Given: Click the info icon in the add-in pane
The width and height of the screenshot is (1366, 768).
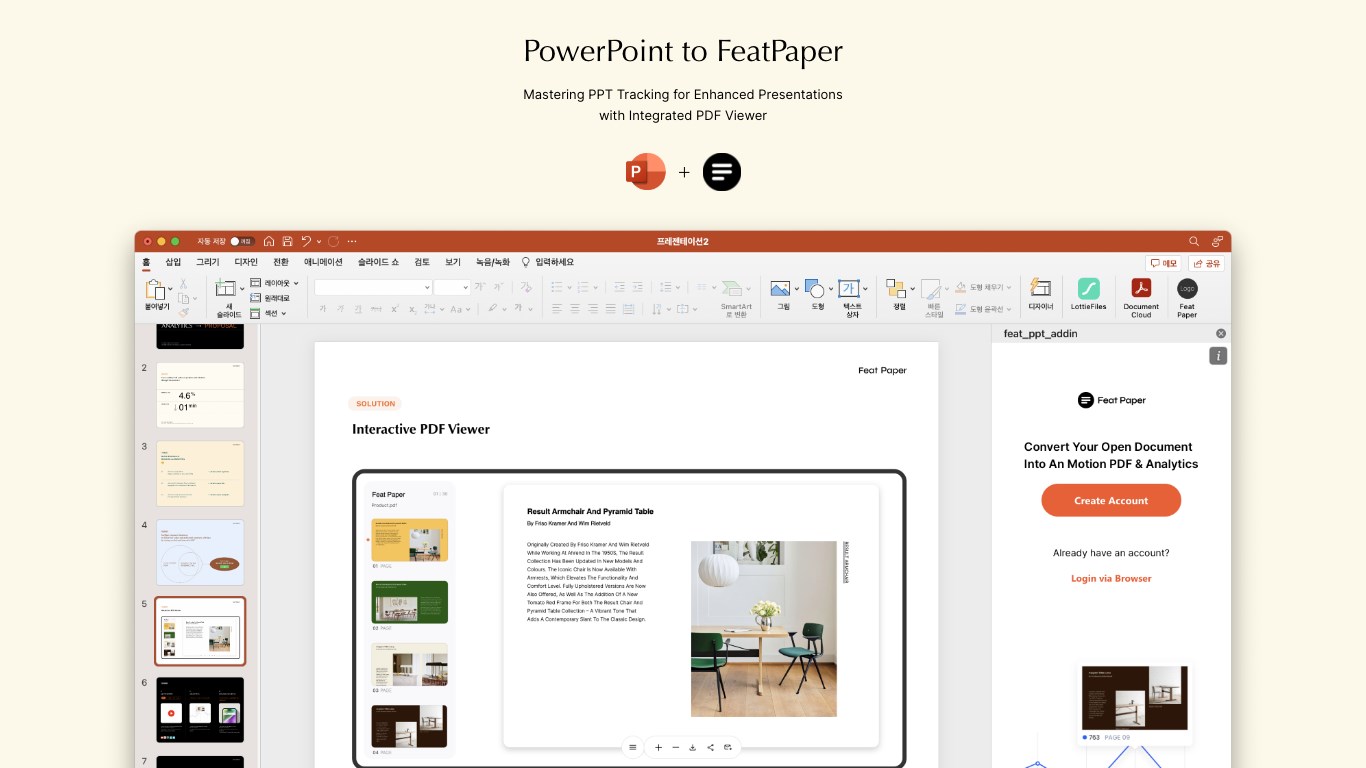Looking at the screenshot, I should [1217, 356].
